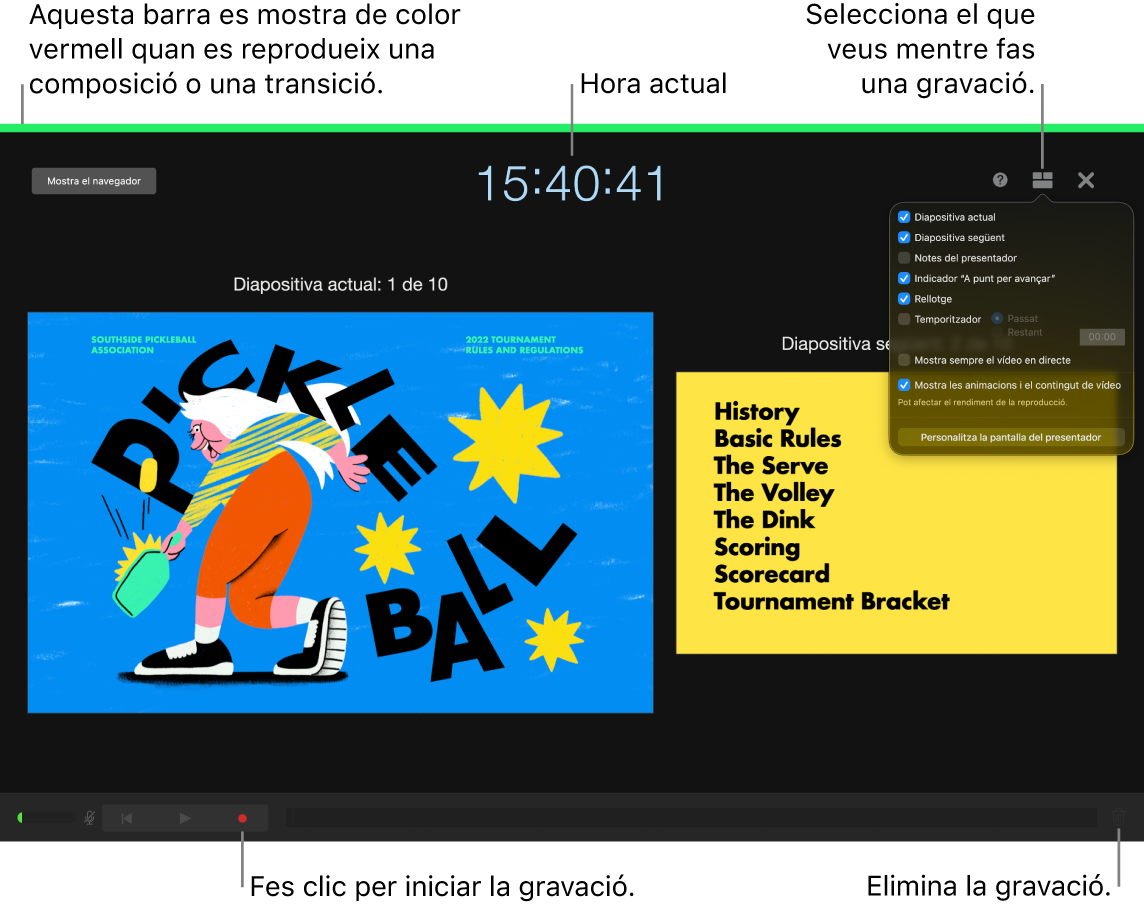Select the Passat radio button

coord(997,318)
